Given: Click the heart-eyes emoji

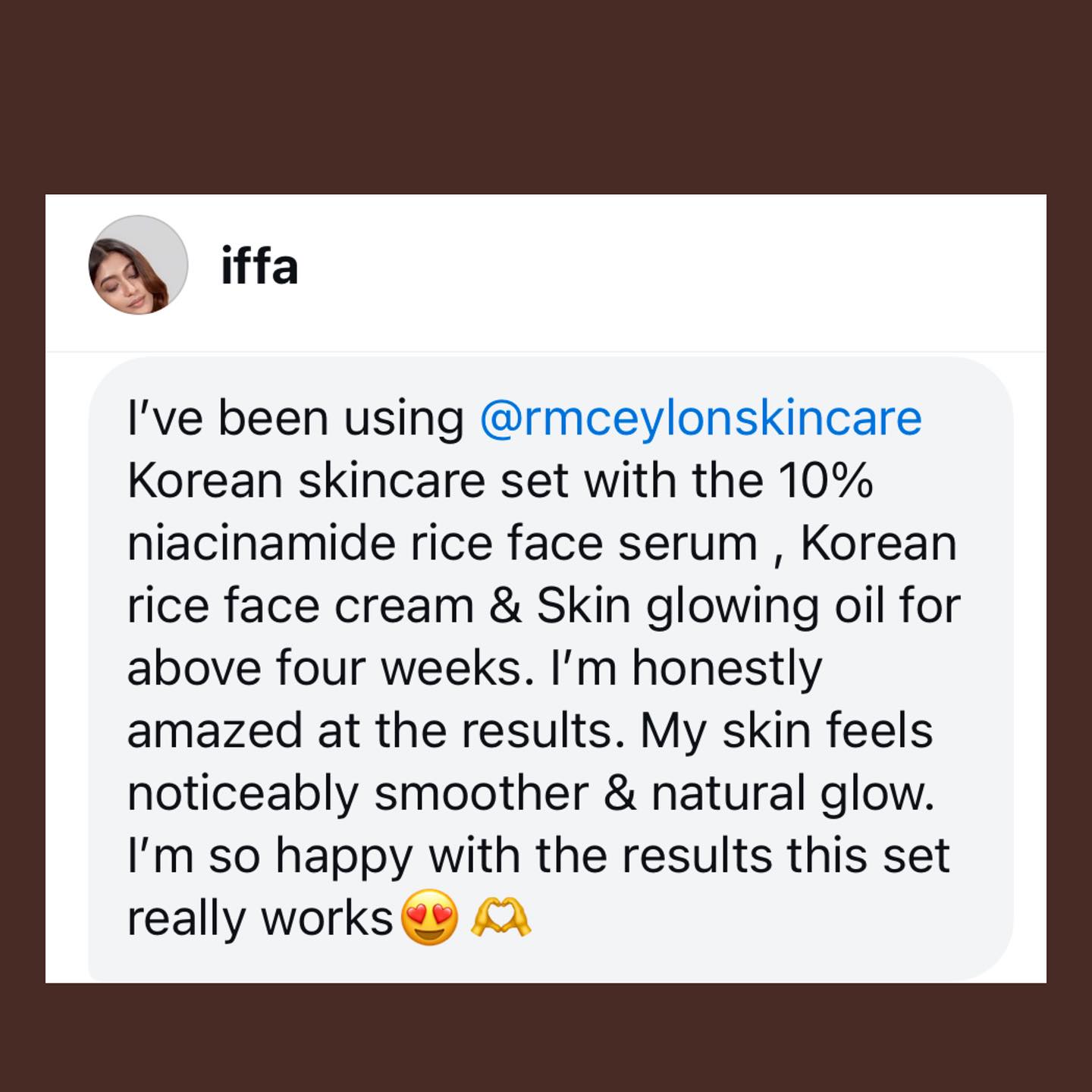Looking at the screenshot, I should click(429, 917).
